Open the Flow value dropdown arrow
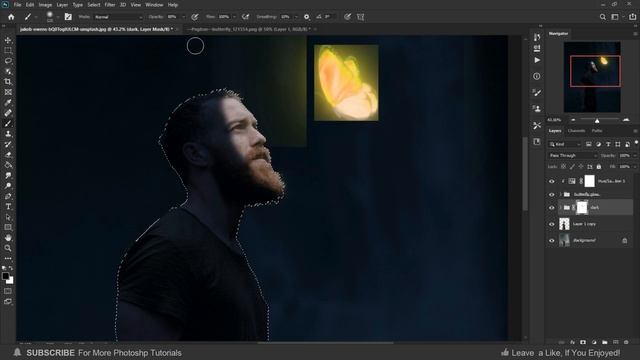Viewport: 640px width, 360px height. pyautogui.click(x=234, y=17)
